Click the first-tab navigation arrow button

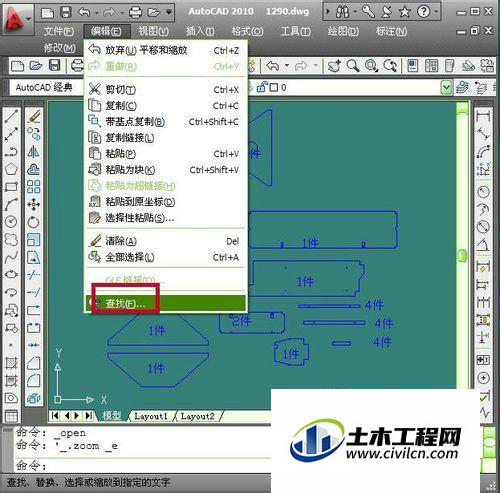[x=55, y=416]
